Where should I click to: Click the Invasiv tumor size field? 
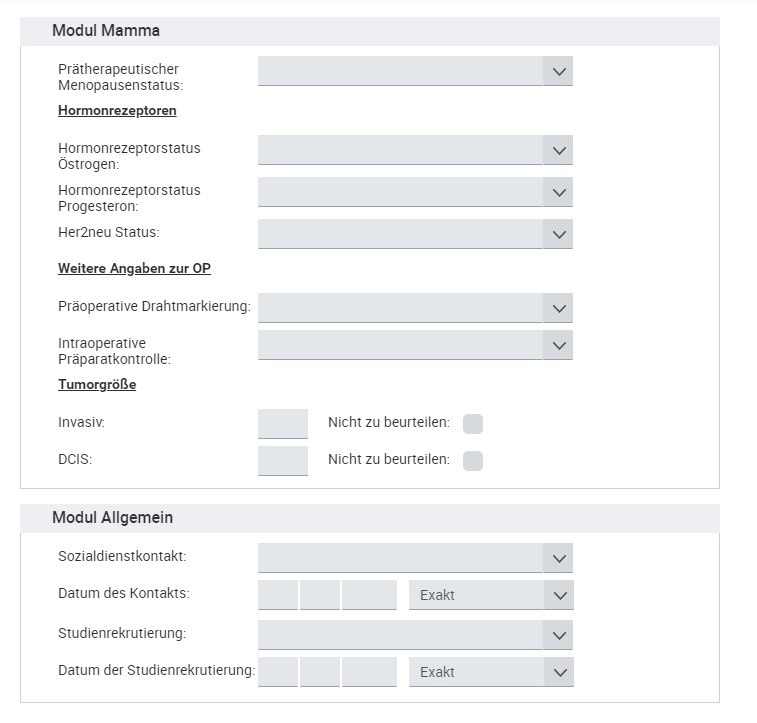283,424
